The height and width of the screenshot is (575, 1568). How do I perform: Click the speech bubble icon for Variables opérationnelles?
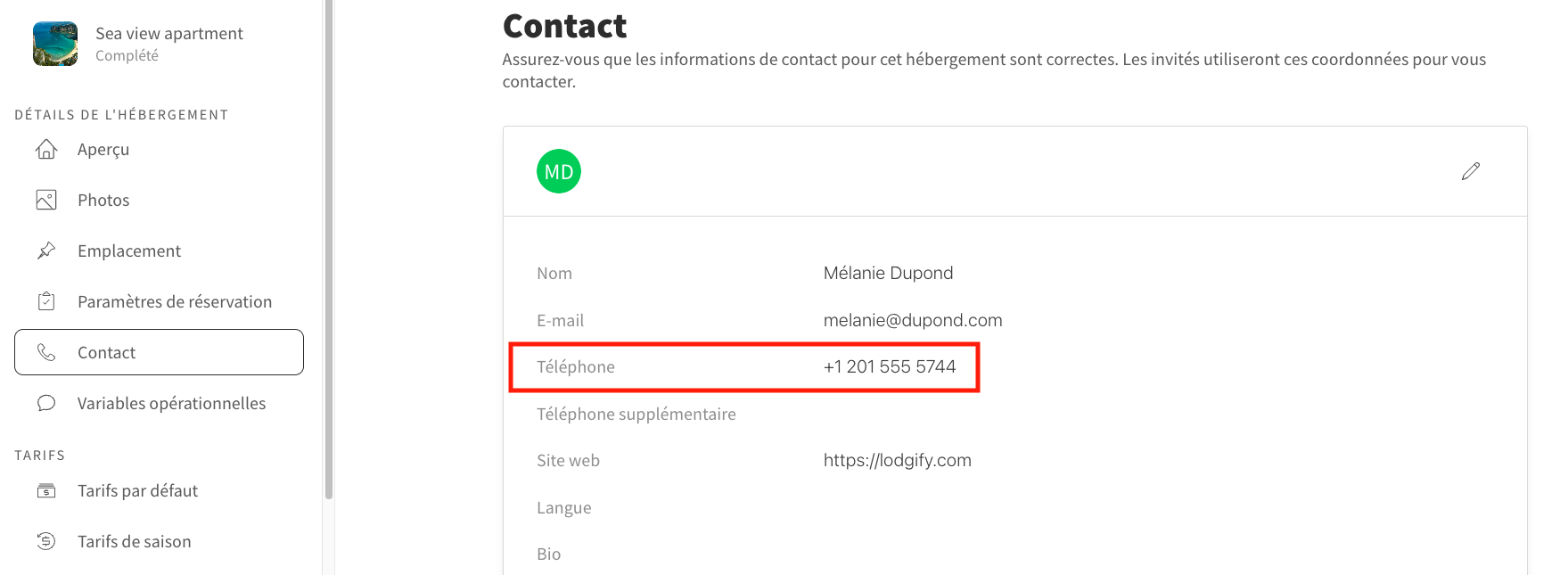[x=46, y=403]
